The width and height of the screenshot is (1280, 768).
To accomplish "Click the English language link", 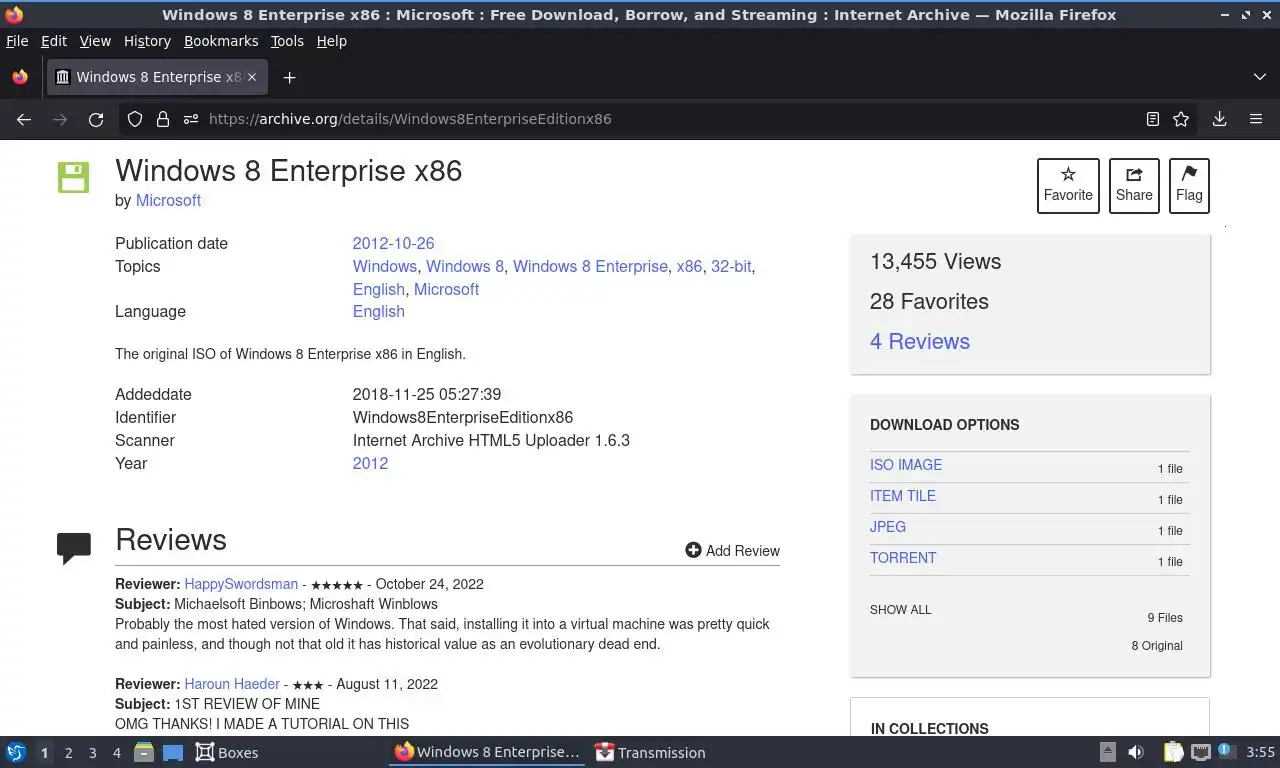I will pos(378,311).
